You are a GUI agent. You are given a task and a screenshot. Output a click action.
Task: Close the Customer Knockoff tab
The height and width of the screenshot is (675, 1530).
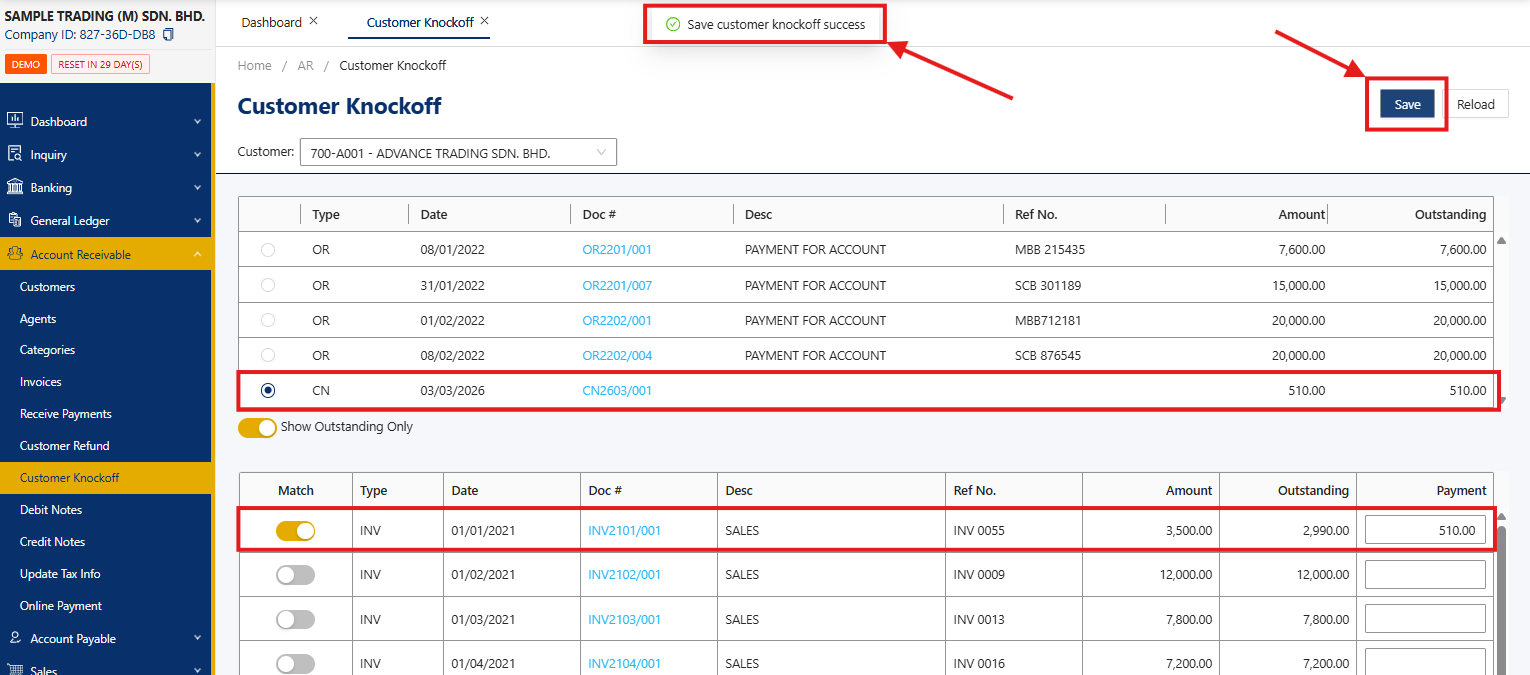click(x=485, y=21)
